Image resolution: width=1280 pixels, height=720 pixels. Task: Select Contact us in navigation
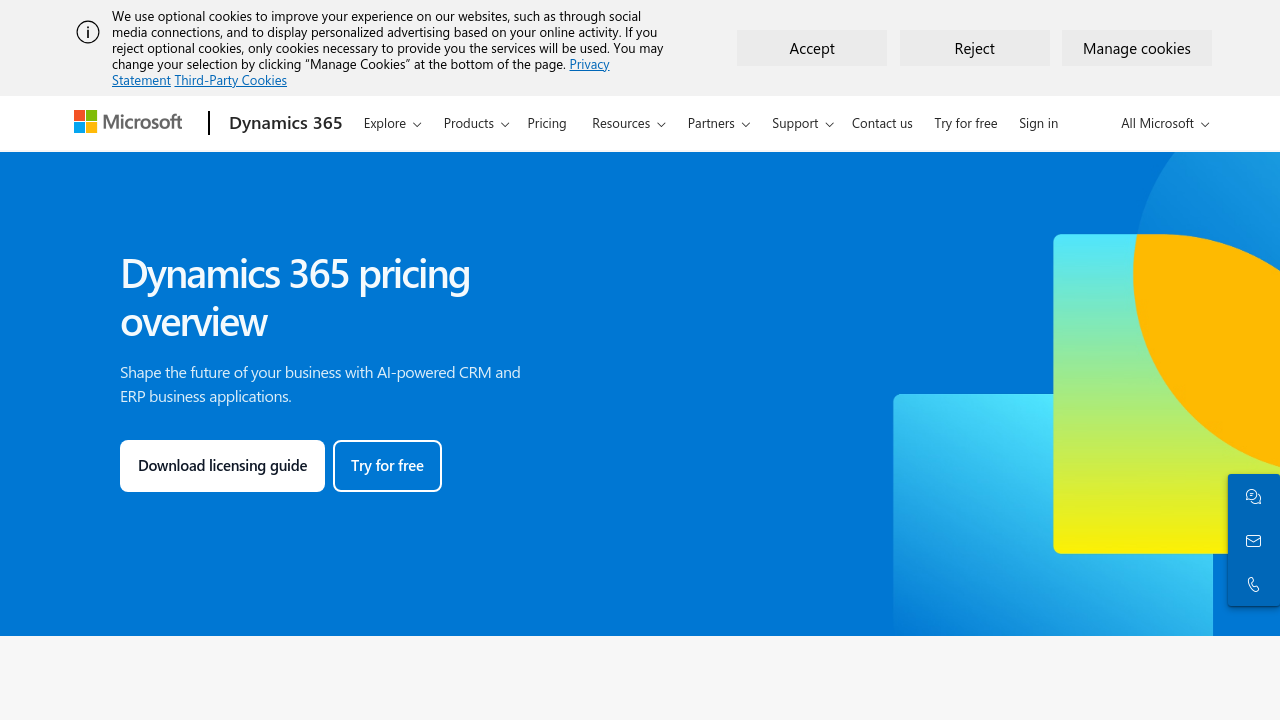tap(882, 123)
